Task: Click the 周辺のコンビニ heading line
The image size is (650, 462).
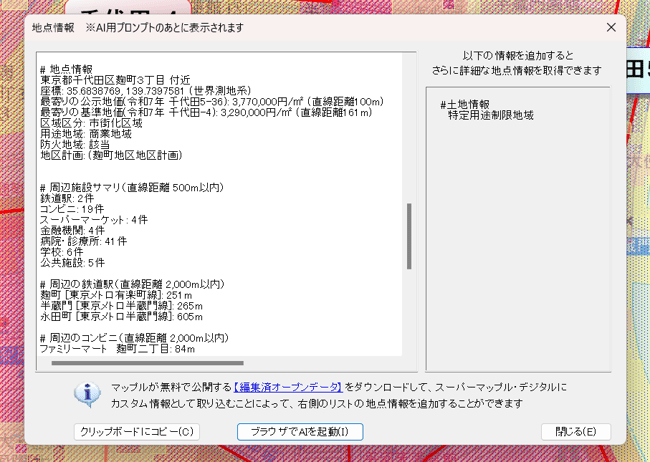Action: coord(134,338)
